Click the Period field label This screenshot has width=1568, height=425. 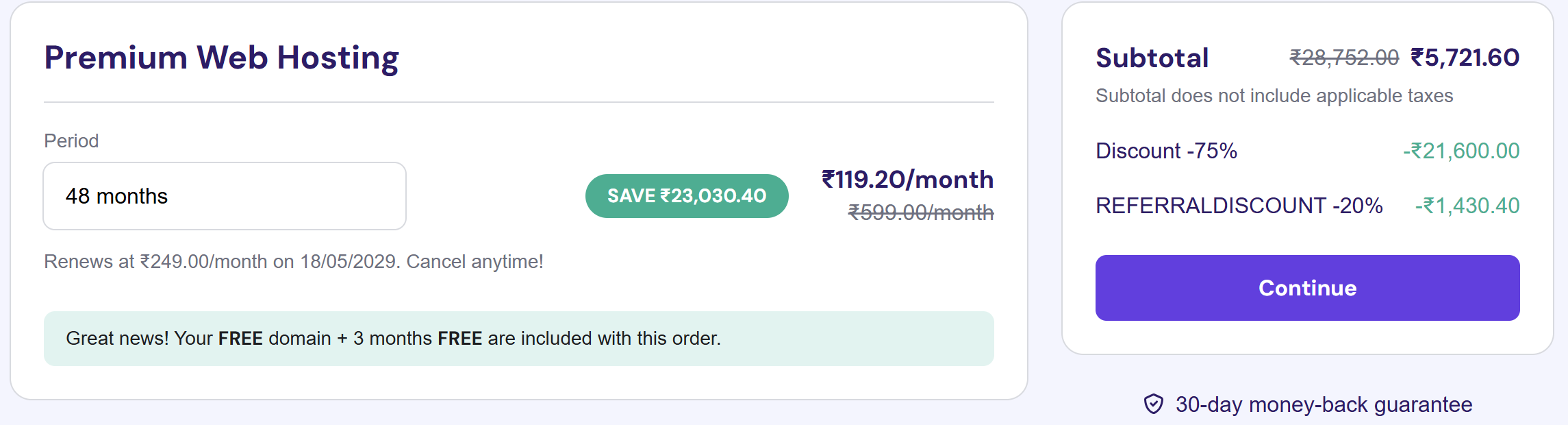click(x=71, y=141)
